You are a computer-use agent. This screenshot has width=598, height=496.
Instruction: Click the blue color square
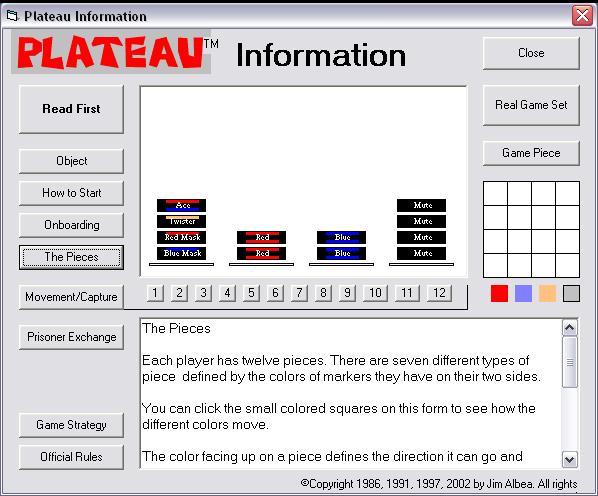pos(523,294)
